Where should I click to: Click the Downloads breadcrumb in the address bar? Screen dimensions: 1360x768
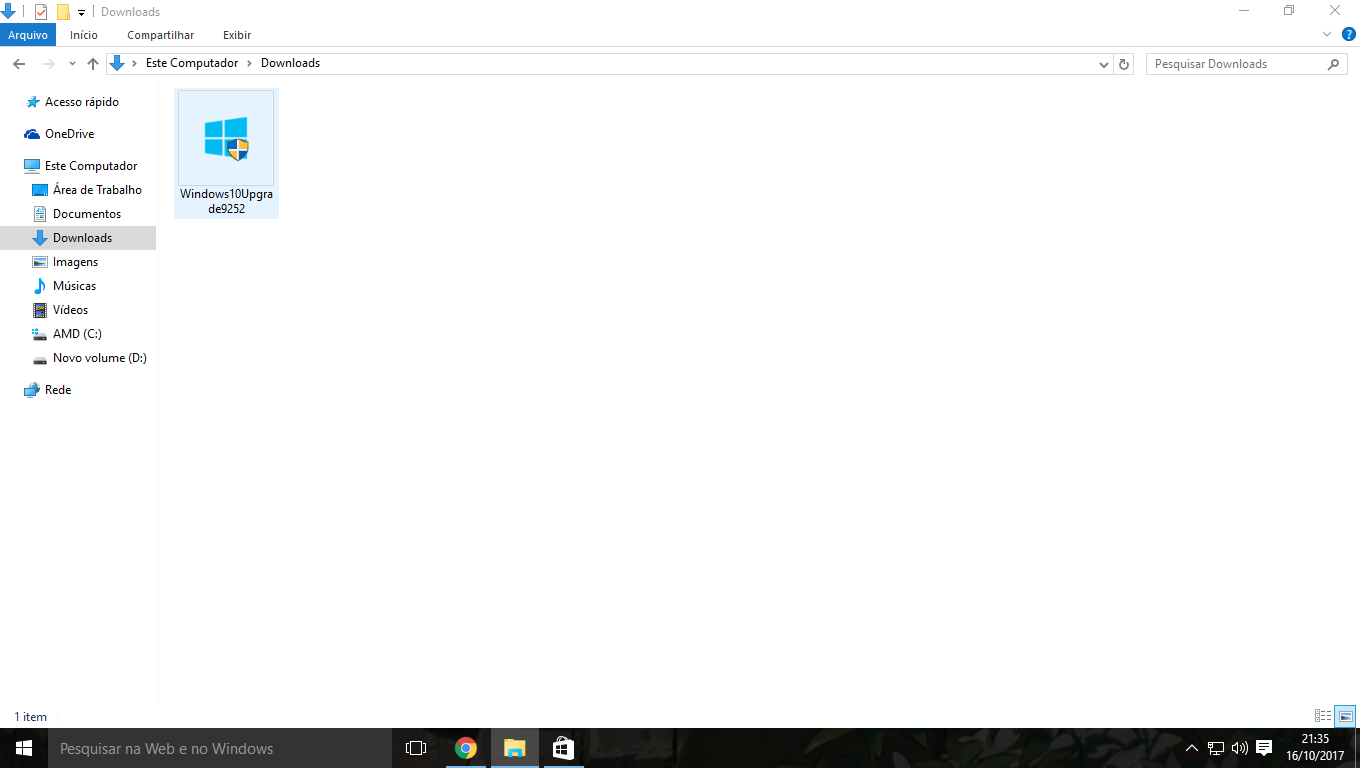pyautogui.click(x=290, y=63)
